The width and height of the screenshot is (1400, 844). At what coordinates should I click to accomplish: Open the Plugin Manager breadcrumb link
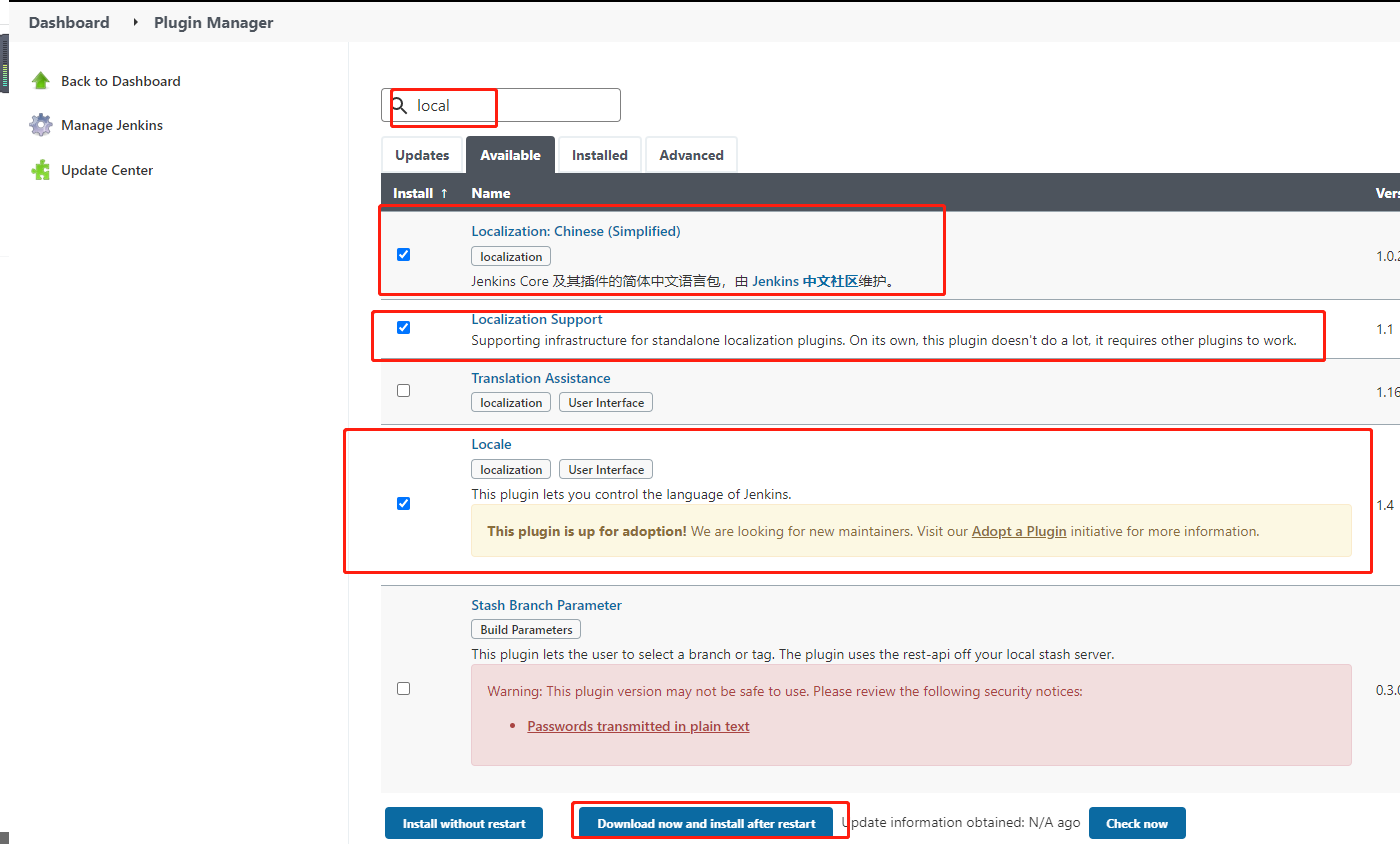click(x=214, y=22)
